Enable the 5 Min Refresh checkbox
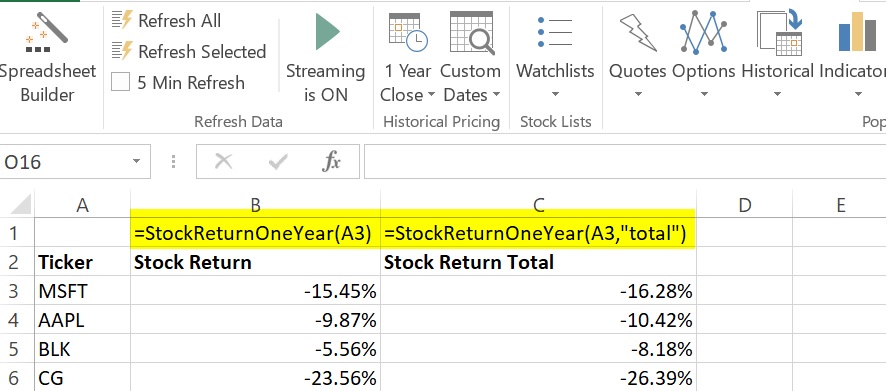This screenshot has width=888, height=391. pyautogui.click(x=120, y=82)
